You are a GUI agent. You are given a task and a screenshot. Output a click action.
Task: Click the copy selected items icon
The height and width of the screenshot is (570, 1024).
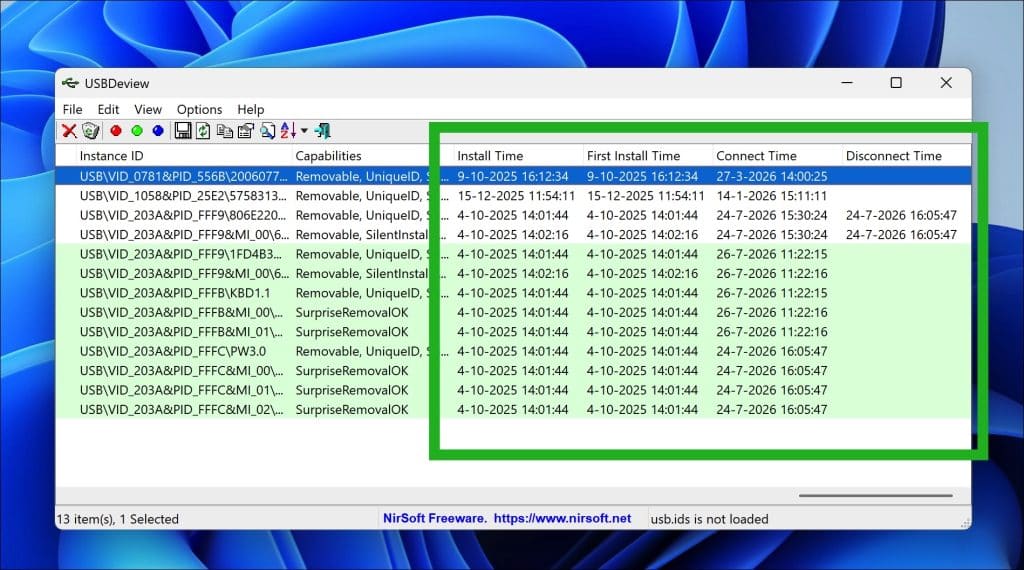pyautogui.click(x=225, y=131)
